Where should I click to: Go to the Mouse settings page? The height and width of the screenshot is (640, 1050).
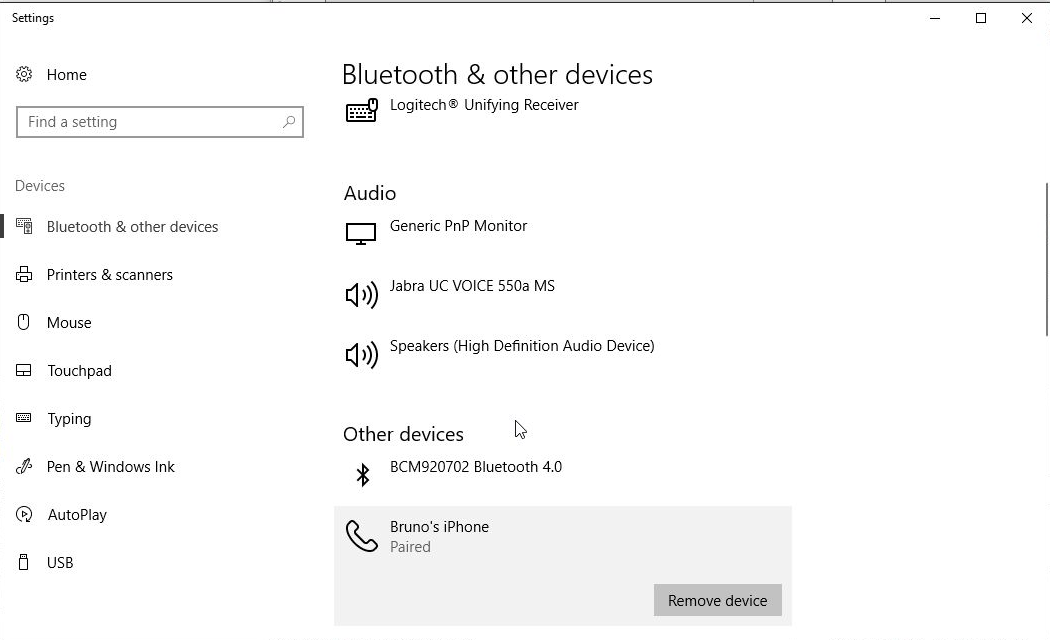(x=69, y=323)
